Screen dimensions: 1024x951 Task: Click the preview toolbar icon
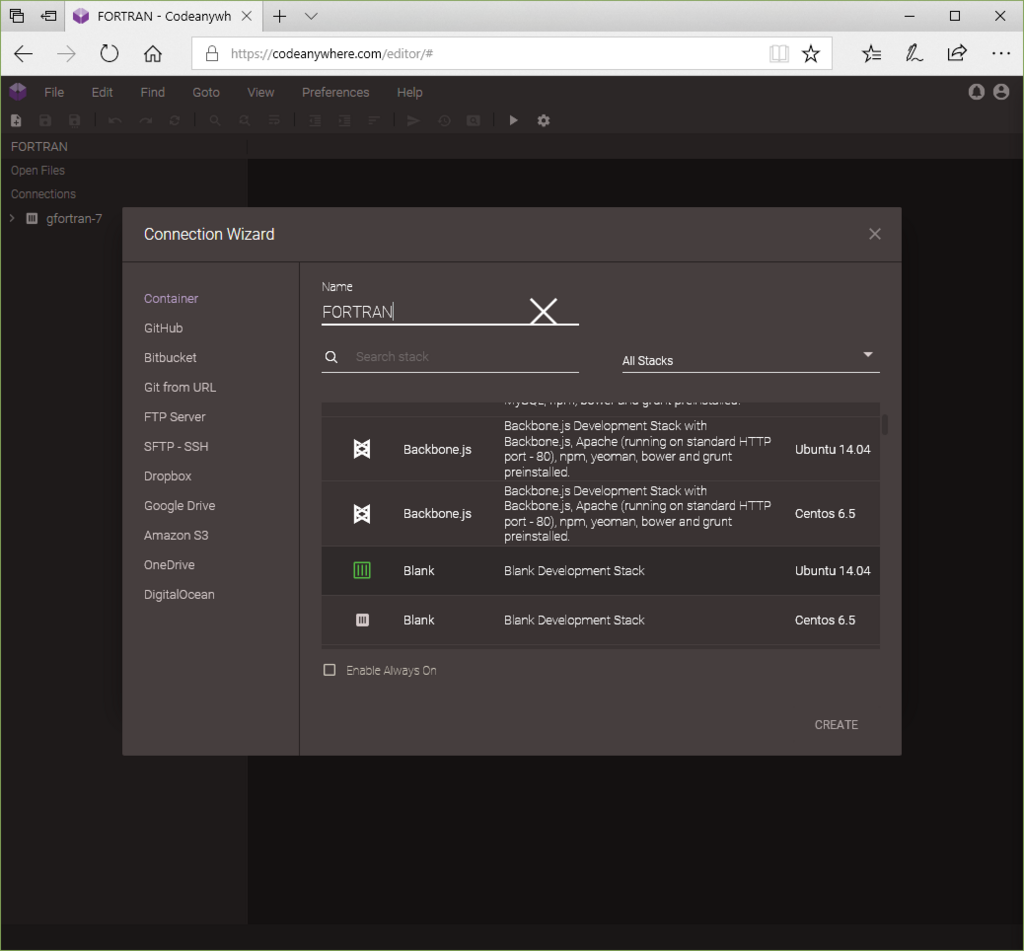pyautogui.click(x=473, y=120)
